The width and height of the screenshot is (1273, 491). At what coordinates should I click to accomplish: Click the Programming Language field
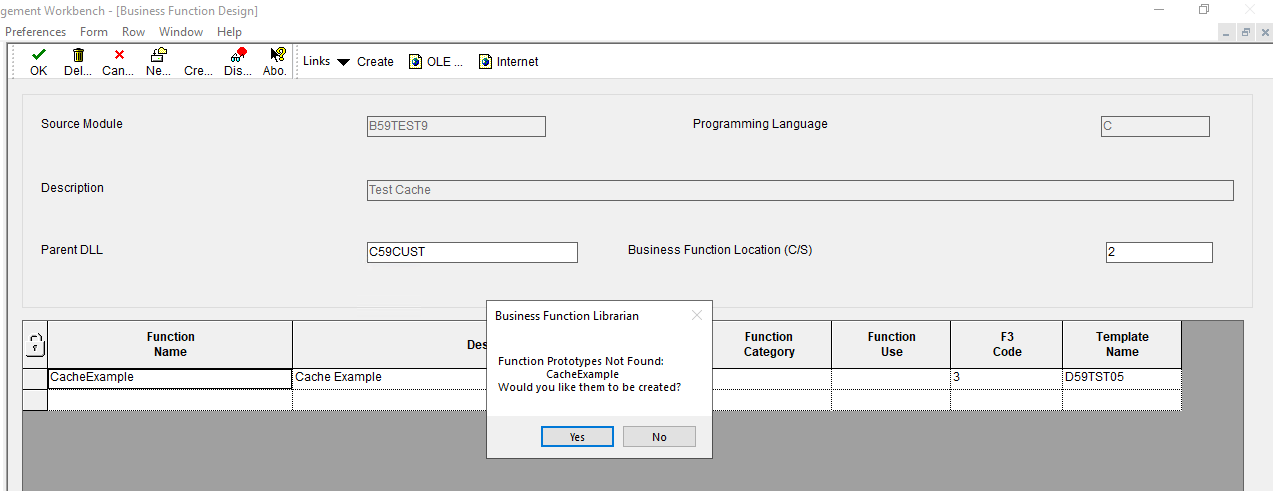(x=1155, y=126)
